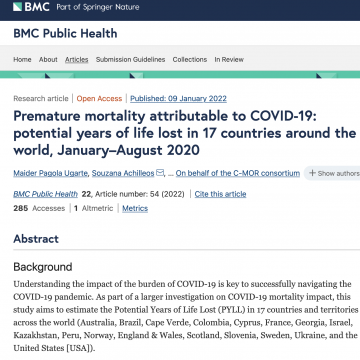Click the BMC Public Health site title
The width and height of the screenshot is (360, 360).
click(65, 33)
